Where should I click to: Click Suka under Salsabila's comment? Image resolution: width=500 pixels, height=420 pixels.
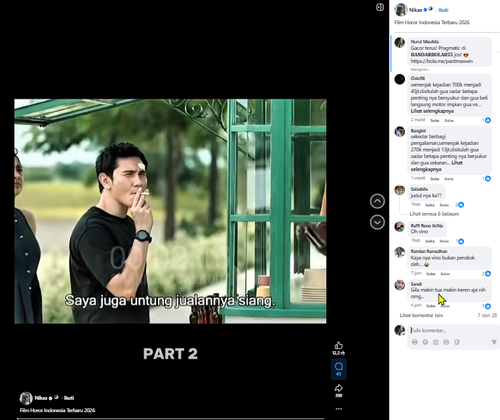pos(430,205)
